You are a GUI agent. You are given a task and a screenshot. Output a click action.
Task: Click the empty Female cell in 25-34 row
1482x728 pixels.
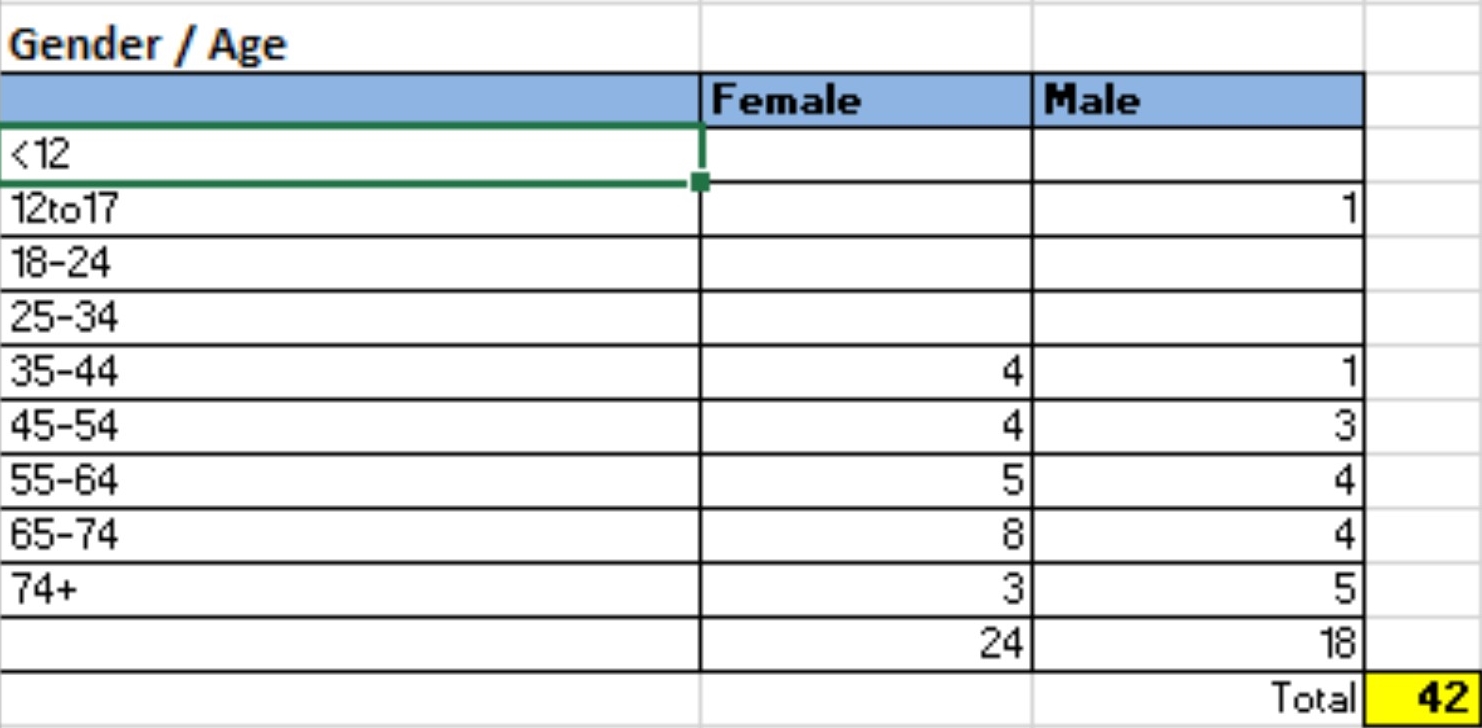[x=866, y=318]
